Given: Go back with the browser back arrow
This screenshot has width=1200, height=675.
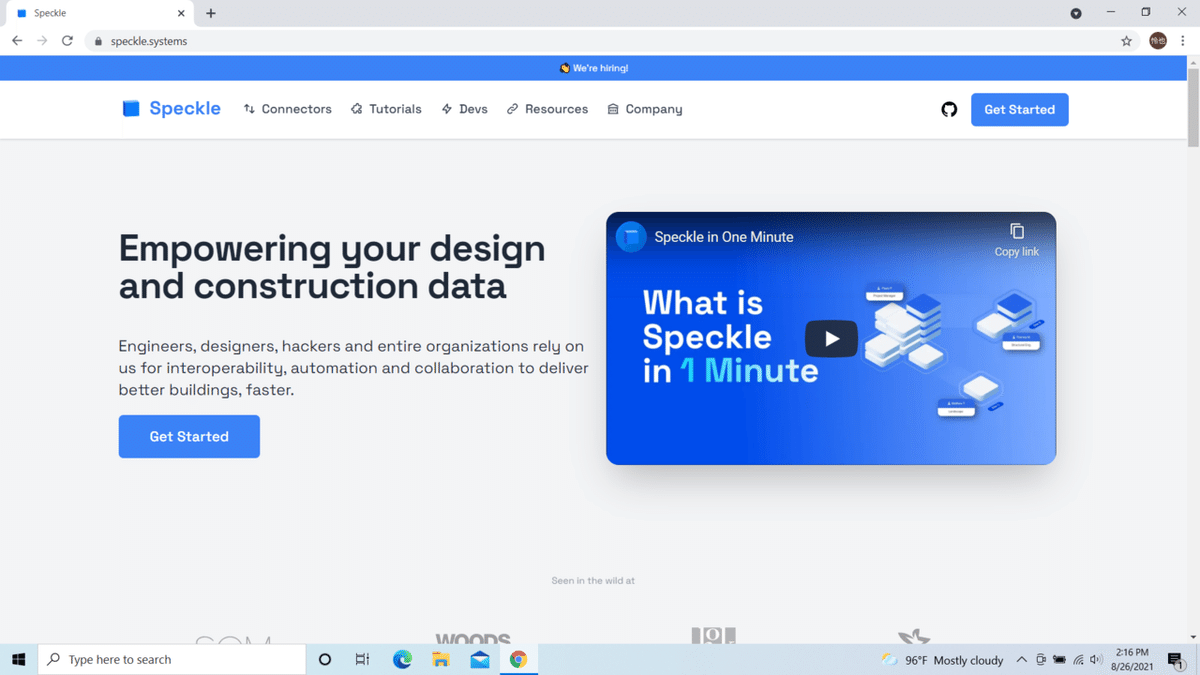Looking at the screenshot, I should tap(17, 41).
